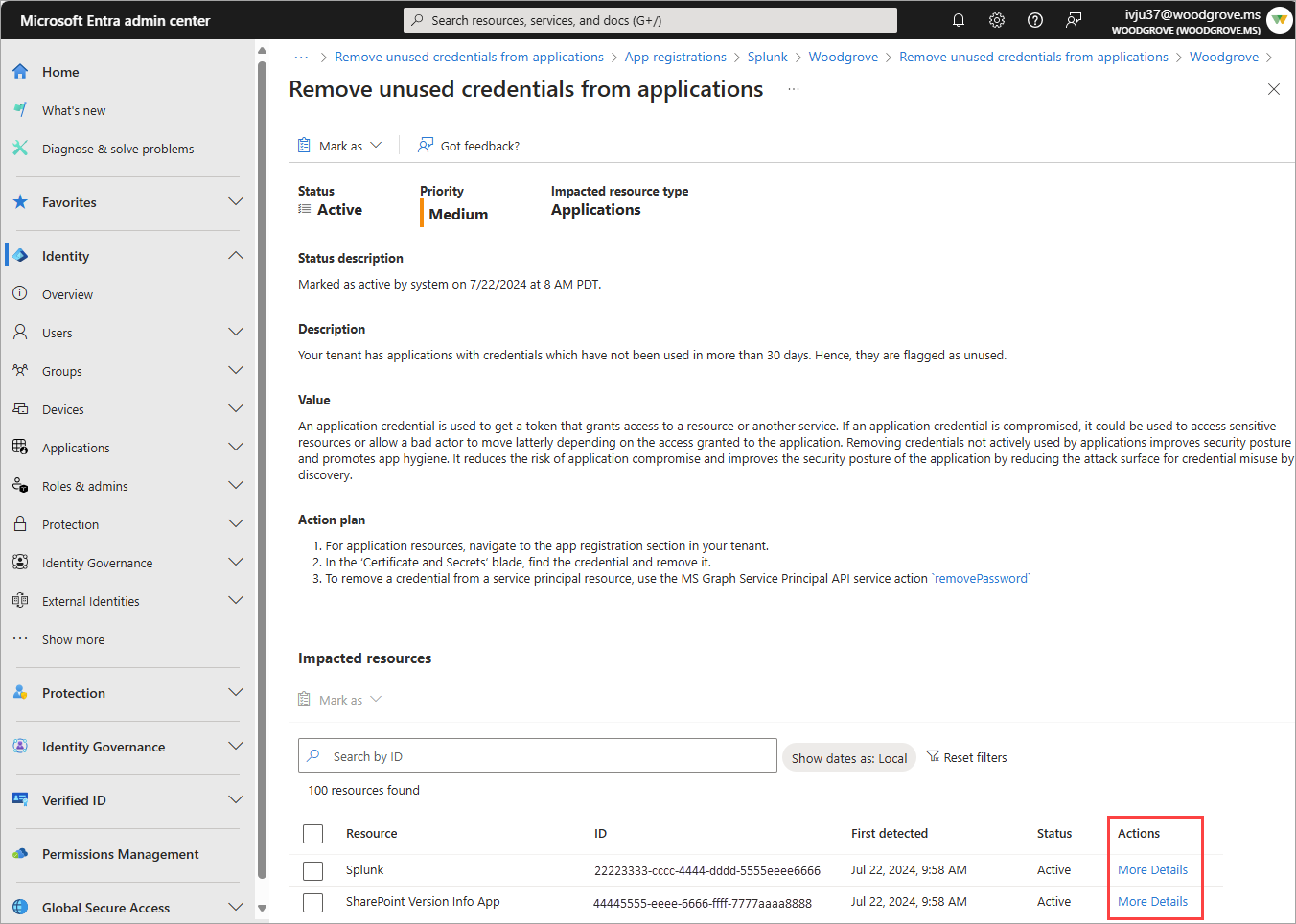Open More Details for SharePoint Version Info App
Screen dimensions: 1296x924
[1152, 902]
